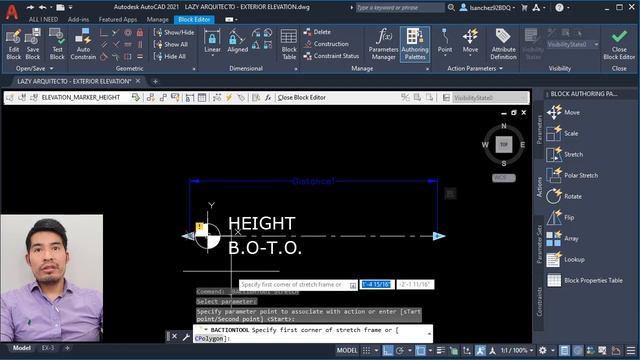
Task: Click the TOP face of ViewCube
Action: pos(504,144)
